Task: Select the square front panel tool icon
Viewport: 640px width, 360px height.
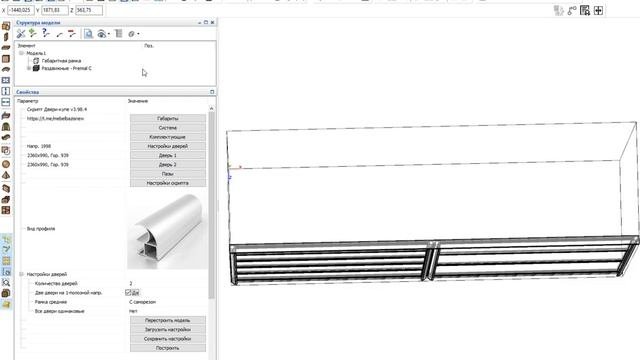Action: (x=6, y=59)
